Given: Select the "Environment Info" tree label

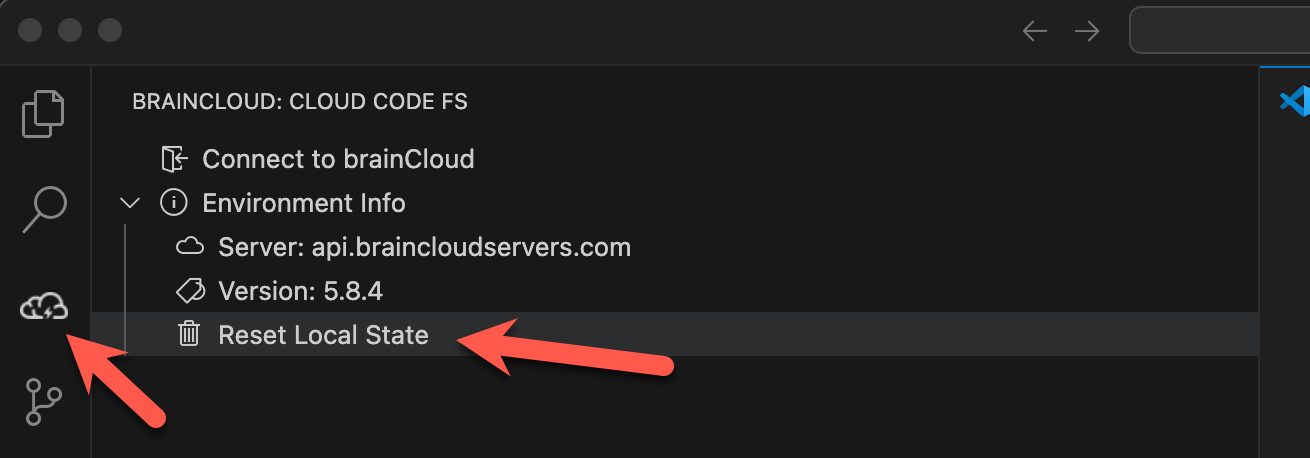Looking at the screenshot, I should point(304,203).
